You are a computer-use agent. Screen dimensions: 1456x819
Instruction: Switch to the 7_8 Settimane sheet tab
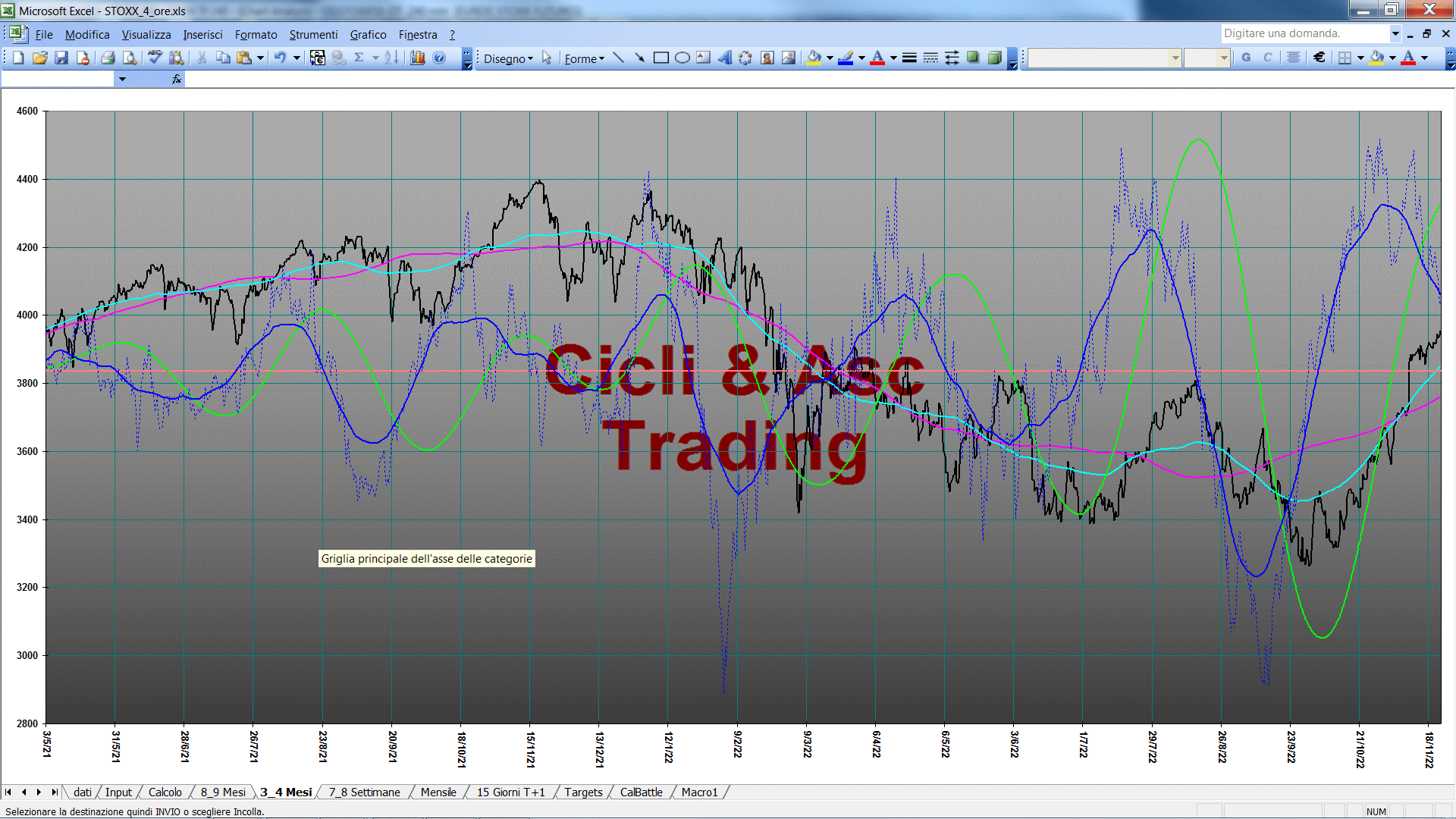click(364, 792)
